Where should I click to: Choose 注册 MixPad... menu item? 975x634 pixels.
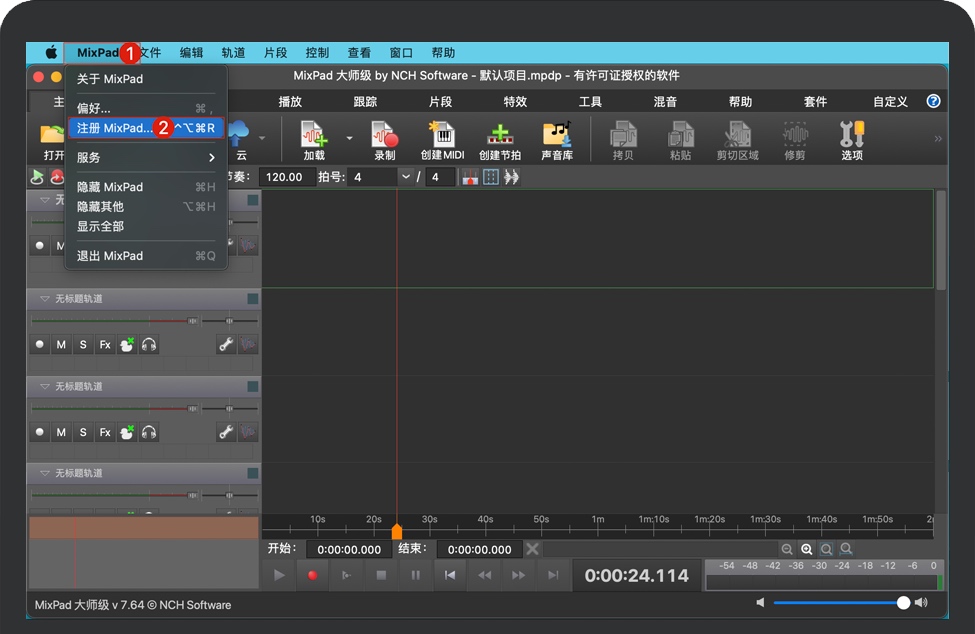pos(146,128)
